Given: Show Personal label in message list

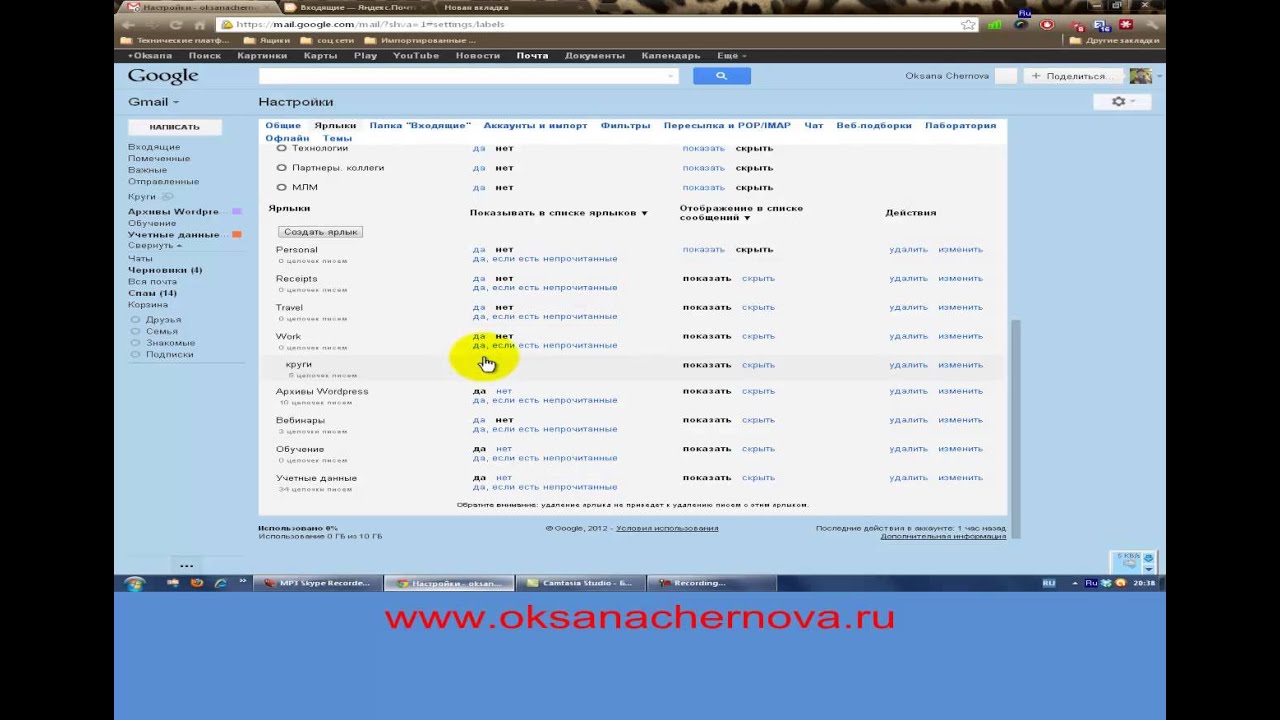Looking at the screenshot, I should [x=703, y=249].
